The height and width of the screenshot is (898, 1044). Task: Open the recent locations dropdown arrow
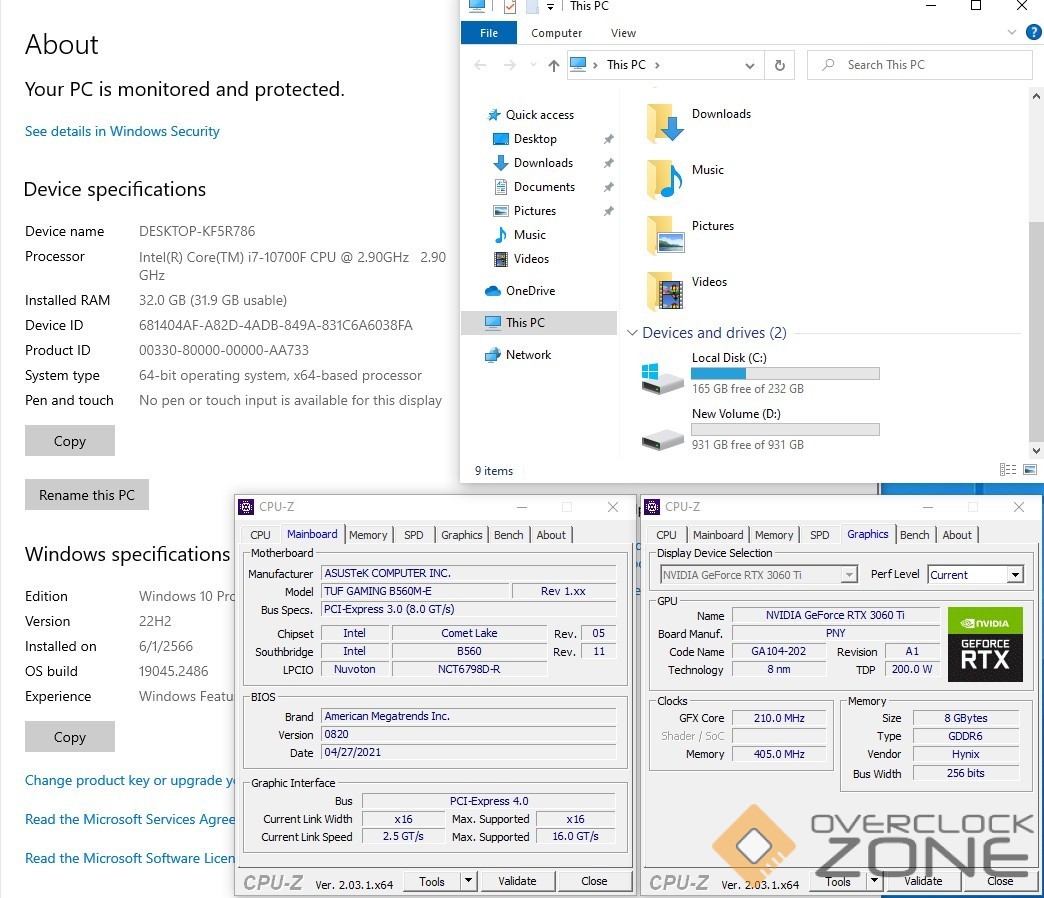533,65
